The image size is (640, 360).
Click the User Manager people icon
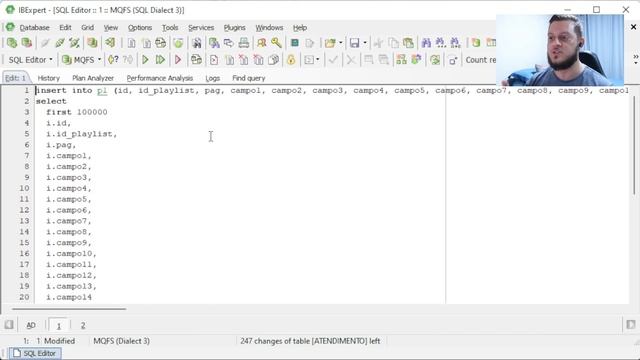[262, 43]
